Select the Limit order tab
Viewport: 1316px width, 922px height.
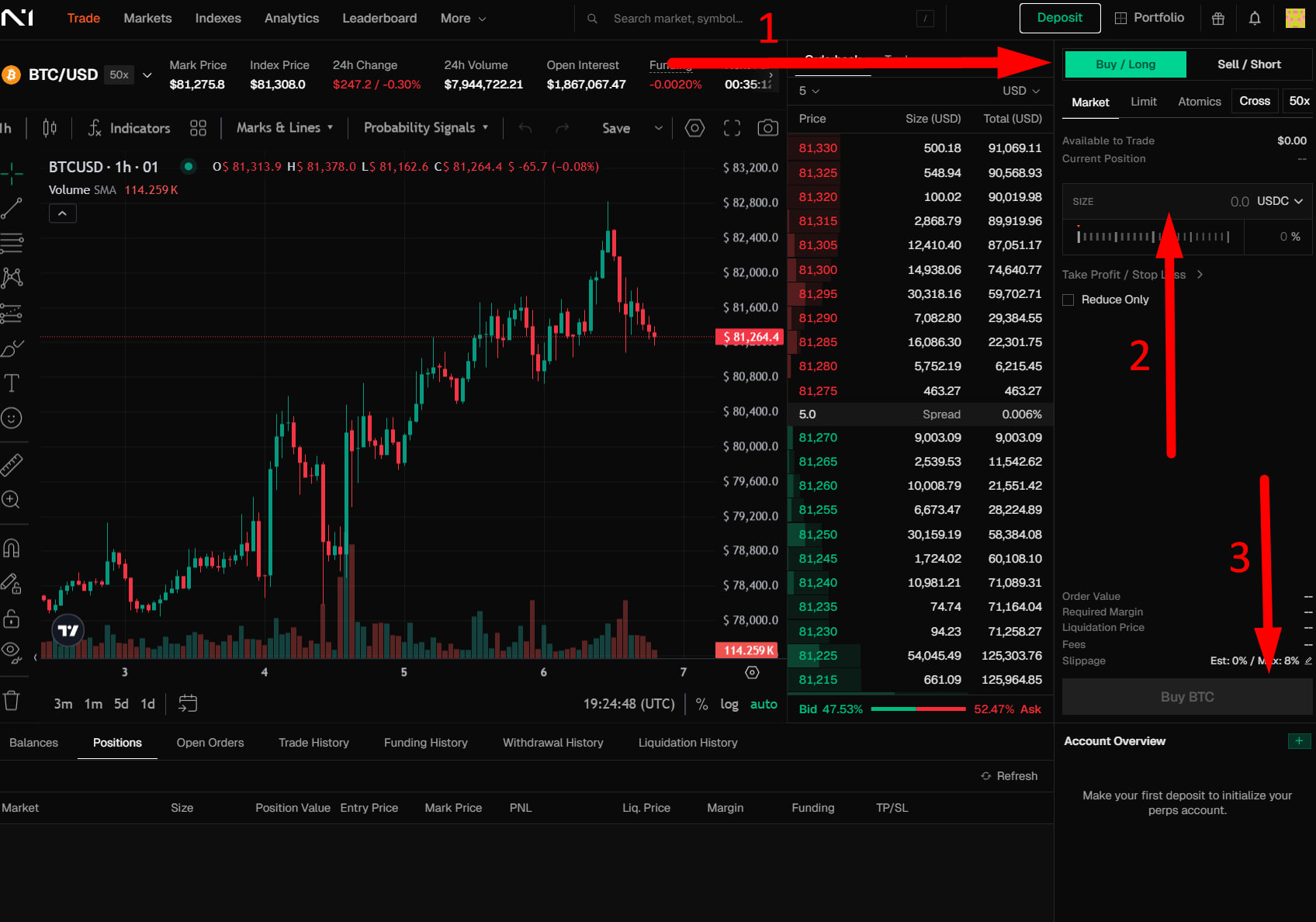point(1143,102)
